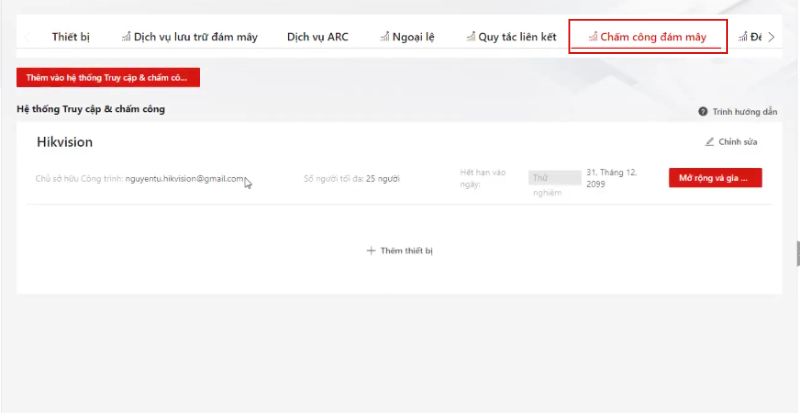Expand tabs with the right chevron arrow
Screen dimensions: 800x420
click(771, 37)
